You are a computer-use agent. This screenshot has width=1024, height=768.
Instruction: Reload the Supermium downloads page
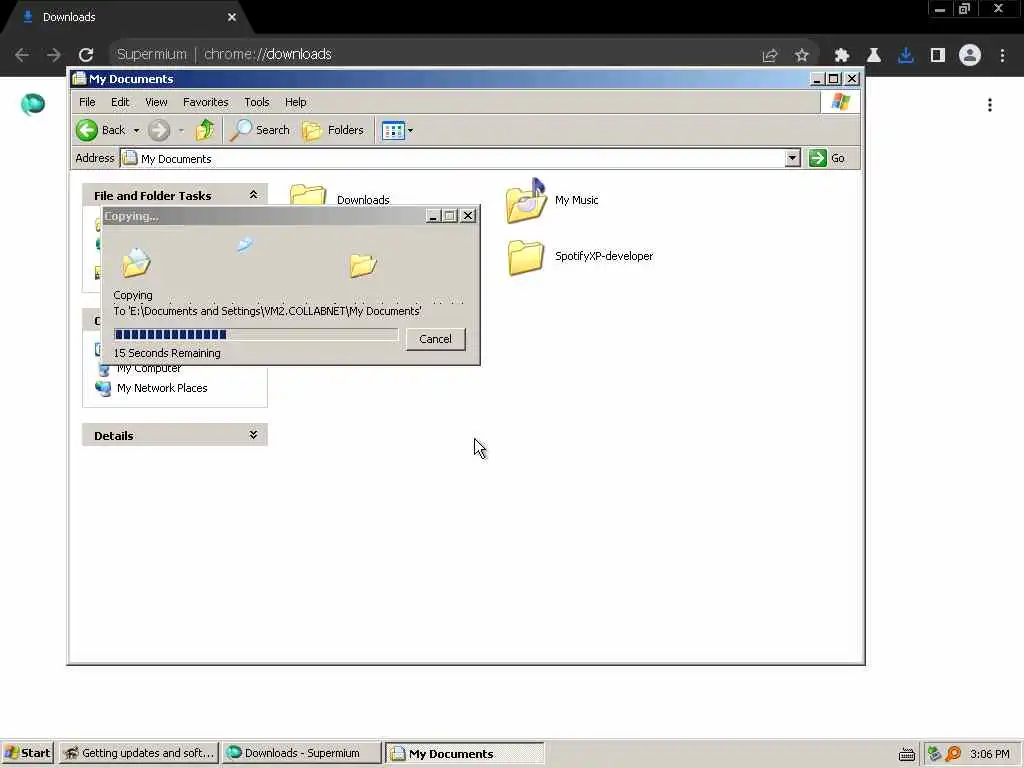86,55
